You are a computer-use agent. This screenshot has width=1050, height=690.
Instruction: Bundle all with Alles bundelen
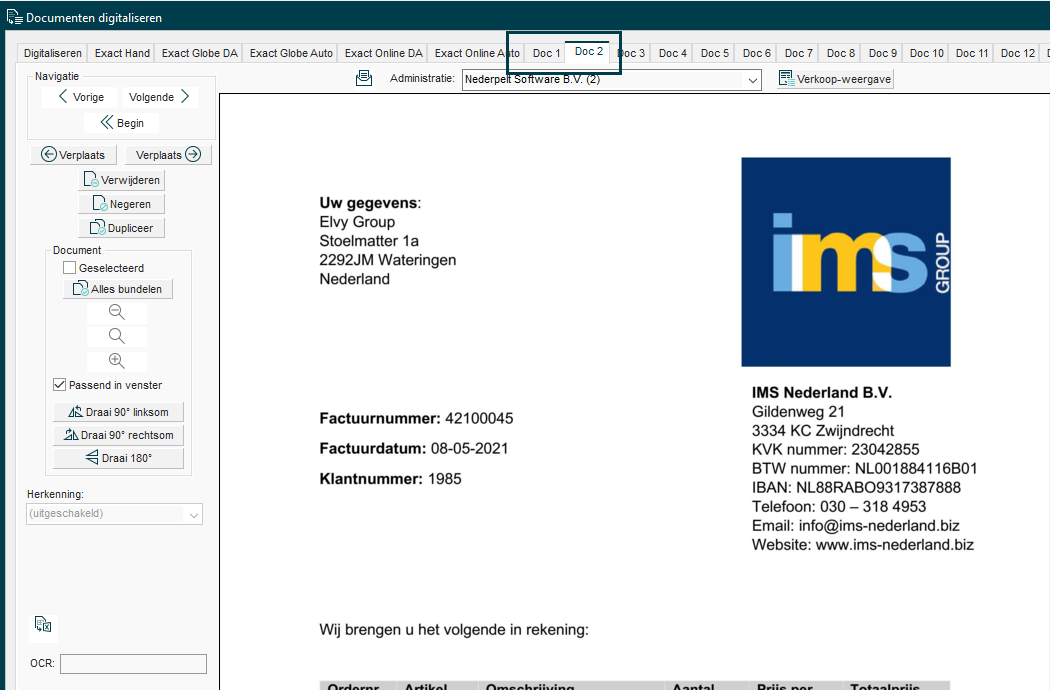[118, 289]
